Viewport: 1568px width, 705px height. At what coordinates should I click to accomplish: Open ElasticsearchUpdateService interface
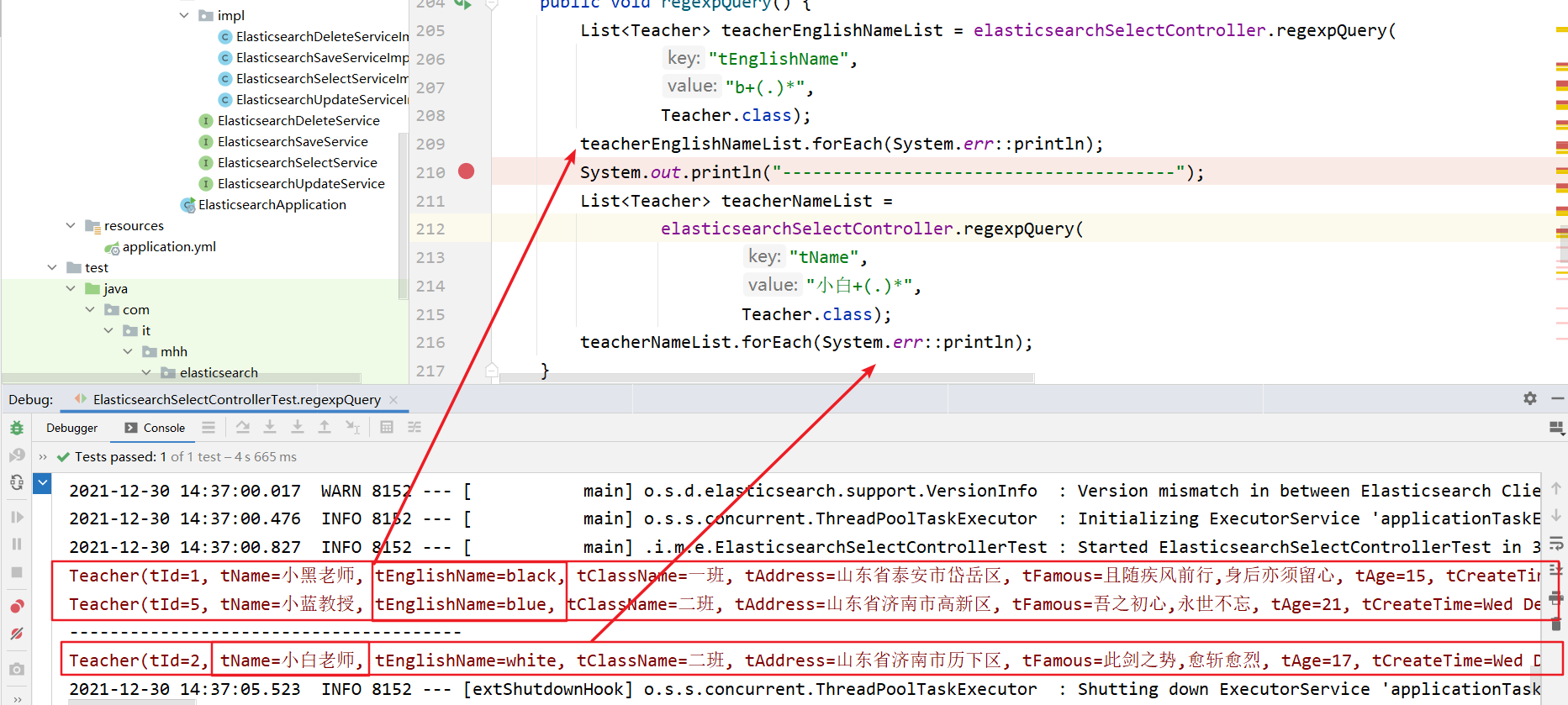292,183
